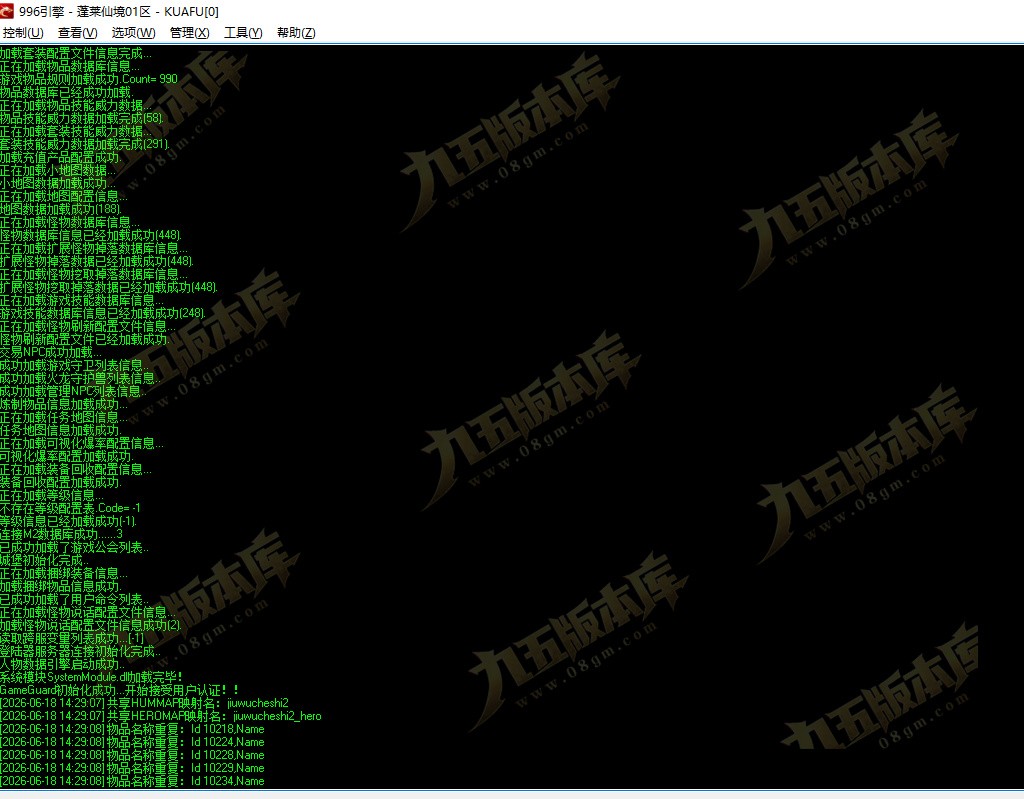The width and height of the screenshot is (1024, 799).
Task: Select log line 物品名称重复 Id 10228
Action: coord(133,755)
